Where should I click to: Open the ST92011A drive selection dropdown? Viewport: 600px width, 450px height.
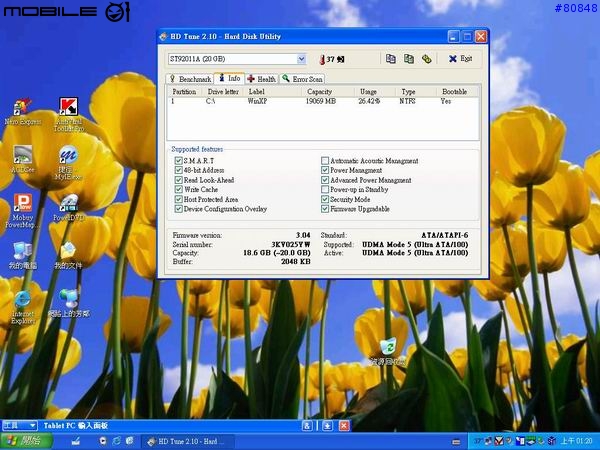coord(301,59)
